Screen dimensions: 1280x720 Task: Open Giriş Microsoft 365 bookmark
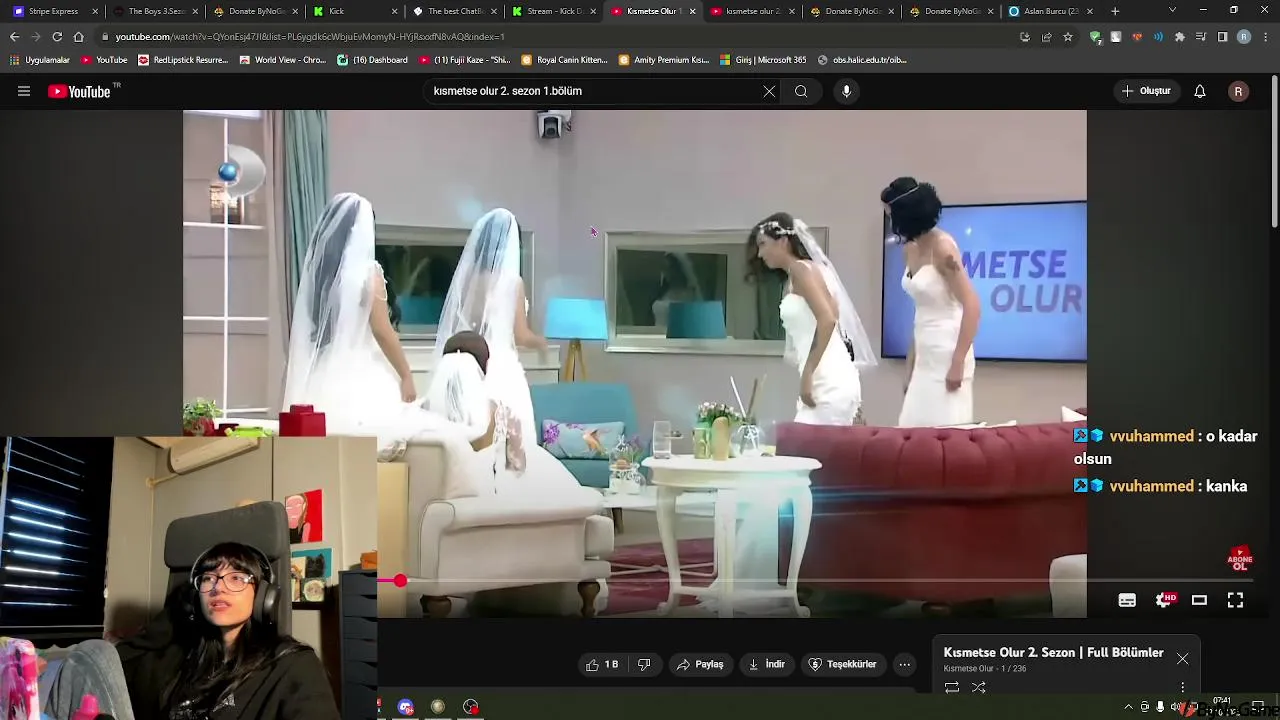pyautogui.click(x=763, y=60)
